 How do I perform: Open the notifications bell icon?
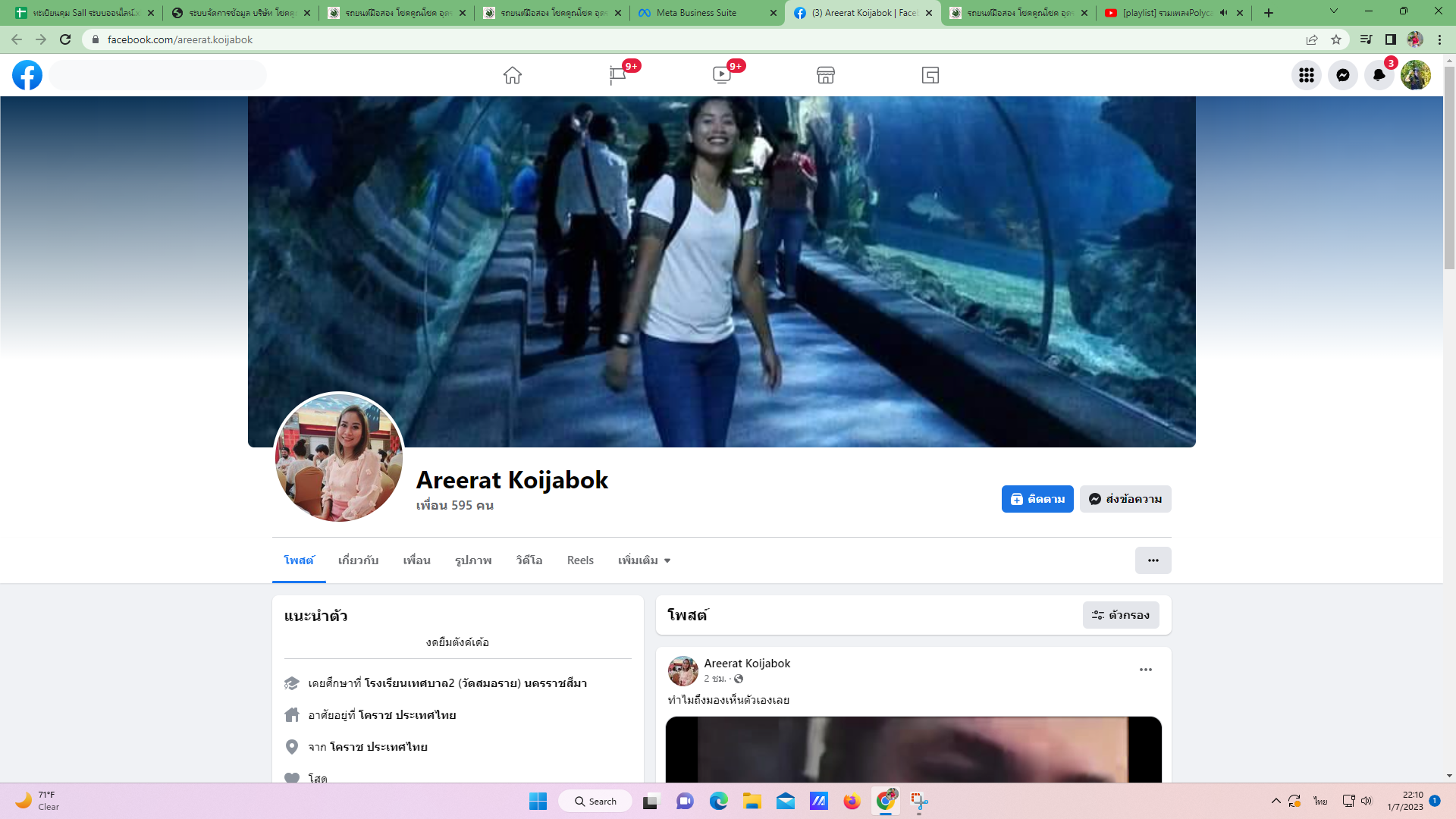point(1379,75)
